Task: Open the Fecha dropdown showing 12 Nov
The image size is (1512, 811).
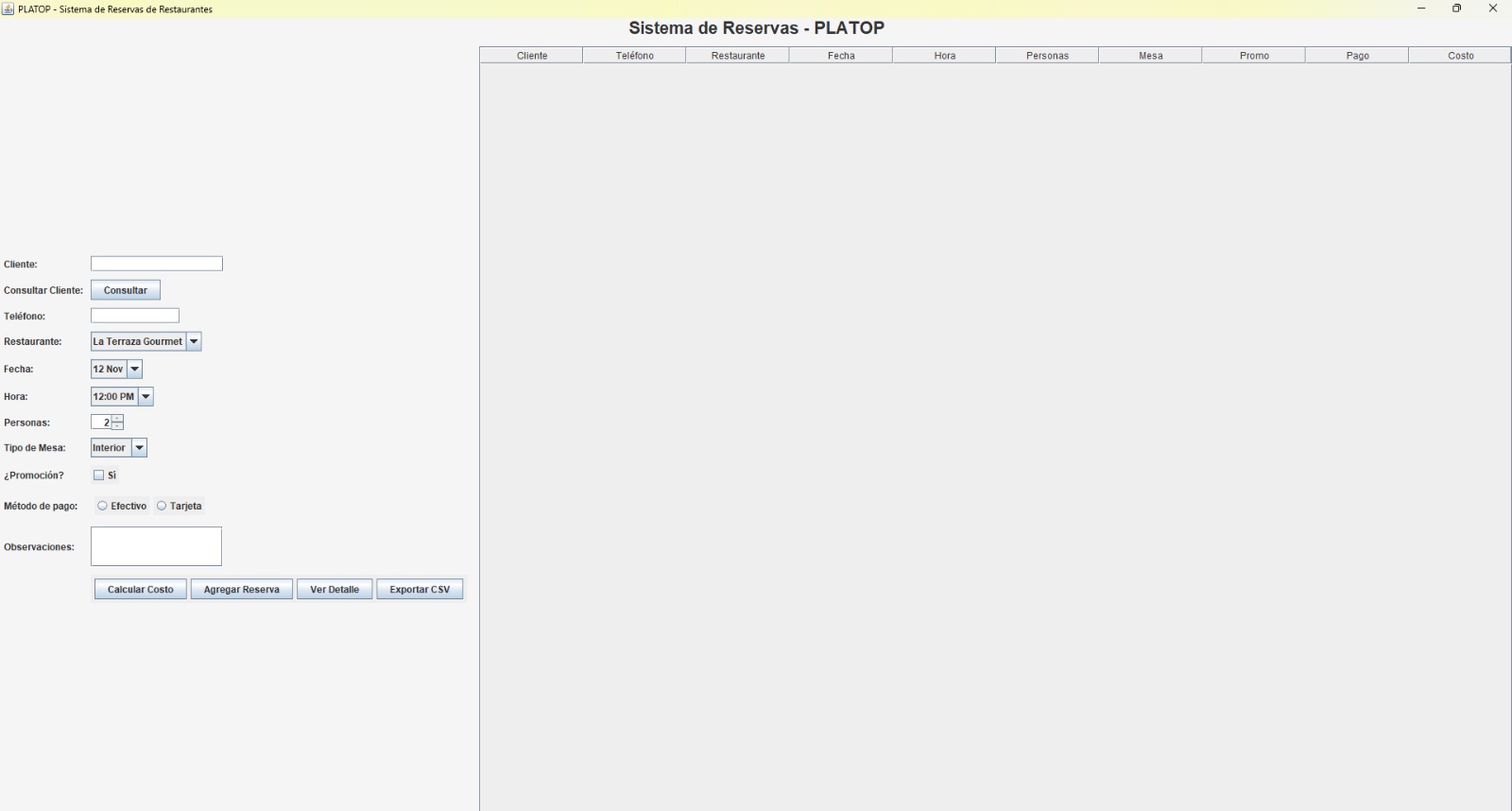Action: (x=116, y=370)
